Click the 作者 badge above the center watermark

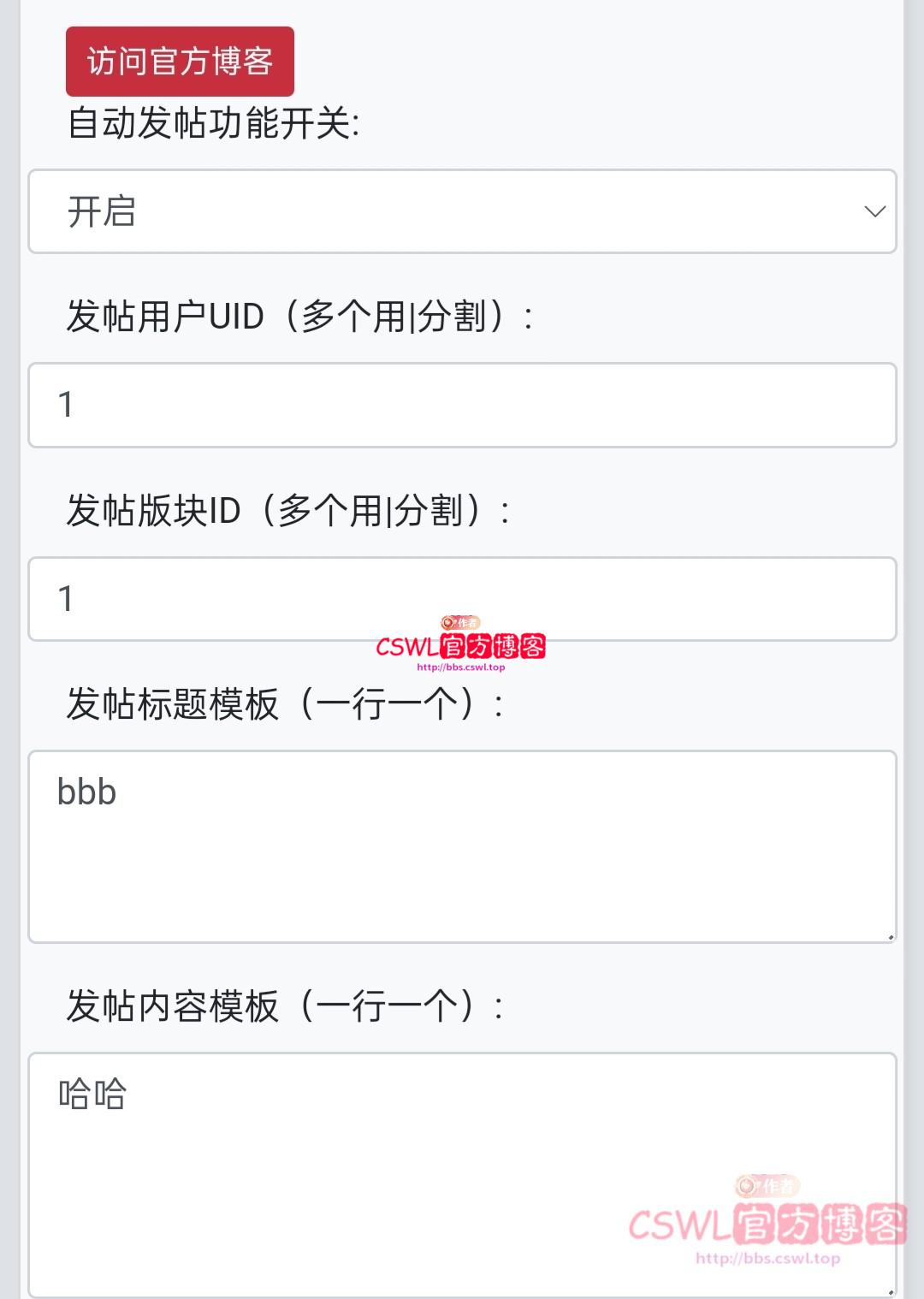tap(460, 623)
